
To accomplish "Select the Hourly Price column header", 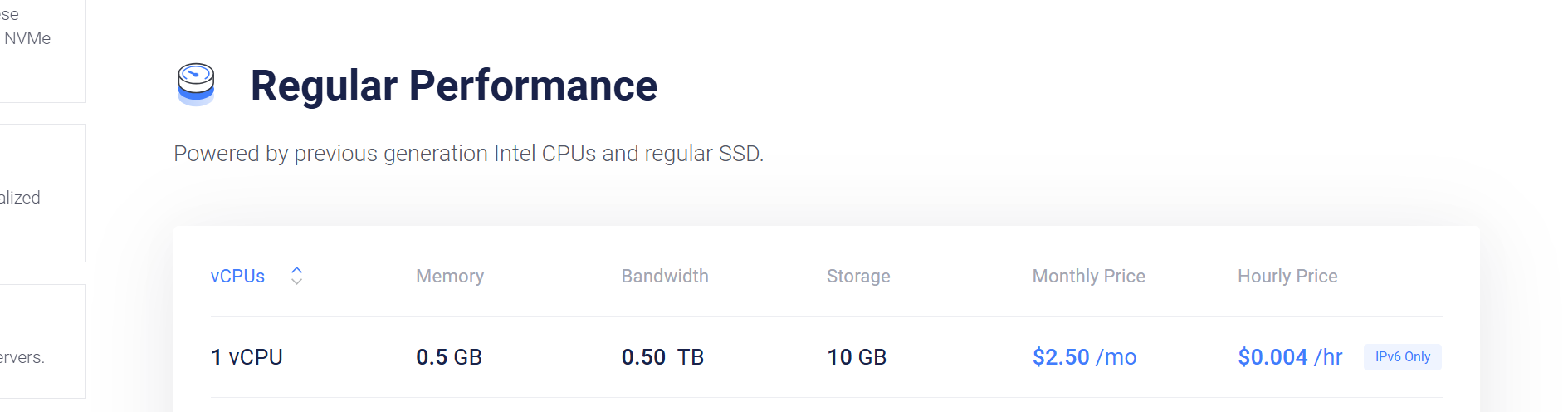I will [x=1287, y=276].
